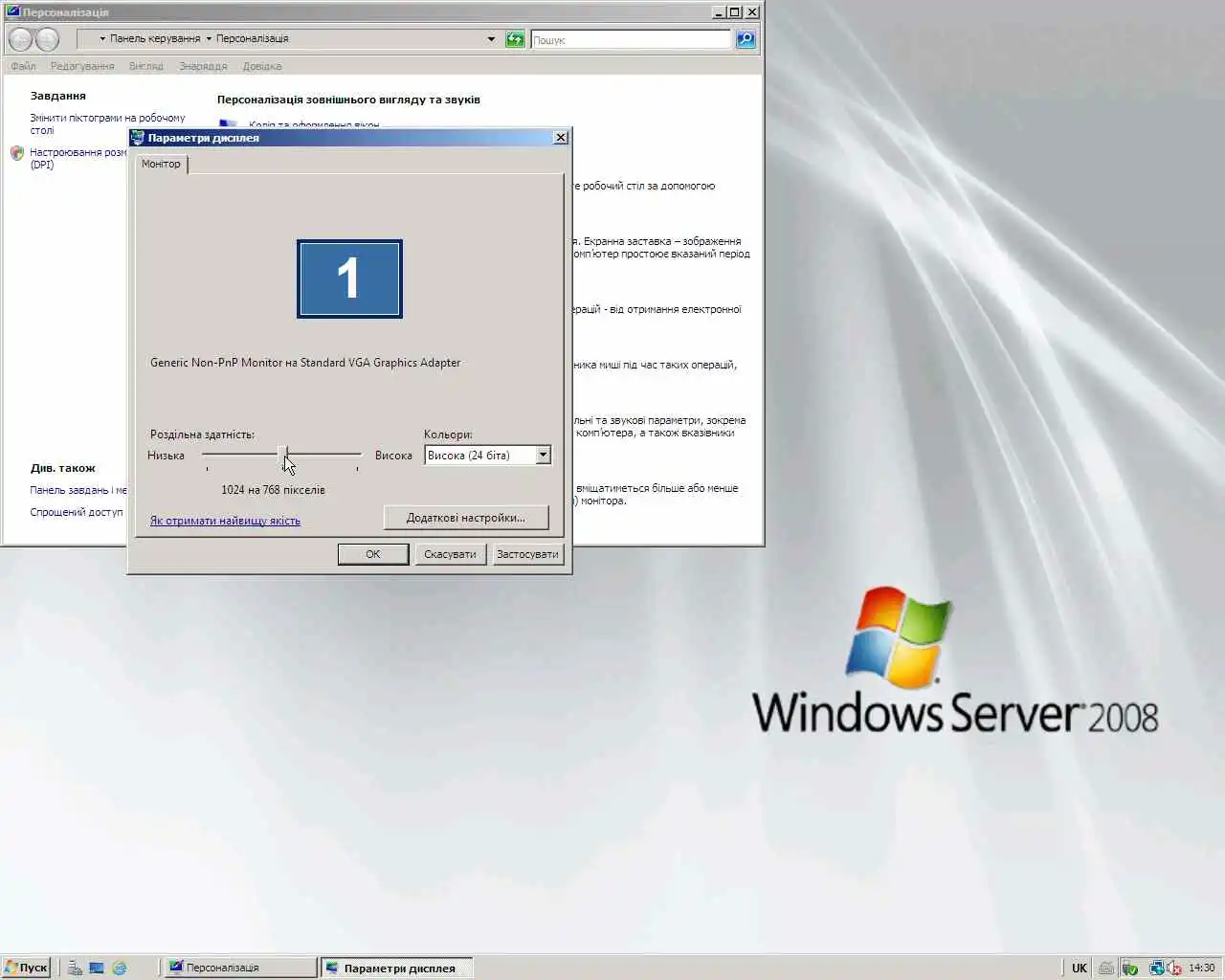The image size is (1225, 980).
Task: Click slider track toward Висока end
Action: coord(325,454)
